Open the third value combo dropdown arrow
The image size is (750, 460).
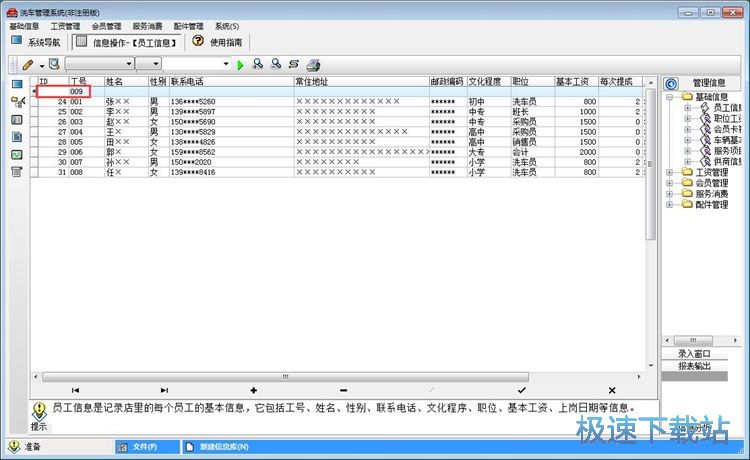point(226,64)
